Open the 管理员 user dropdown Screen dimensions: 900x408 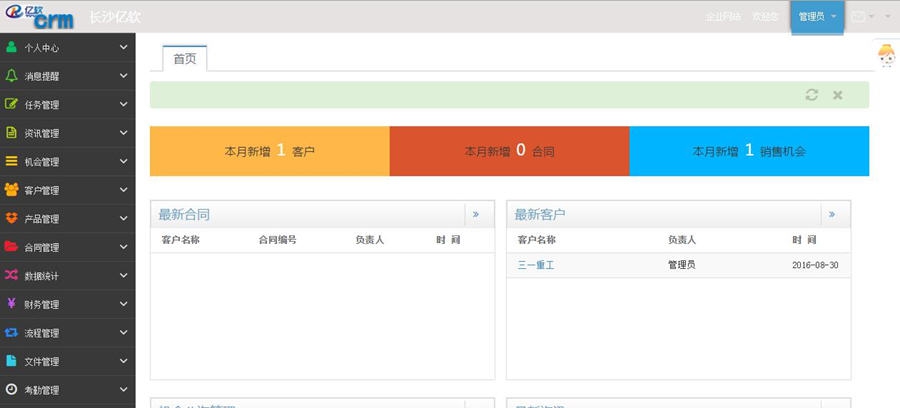[x=817, y=17]
